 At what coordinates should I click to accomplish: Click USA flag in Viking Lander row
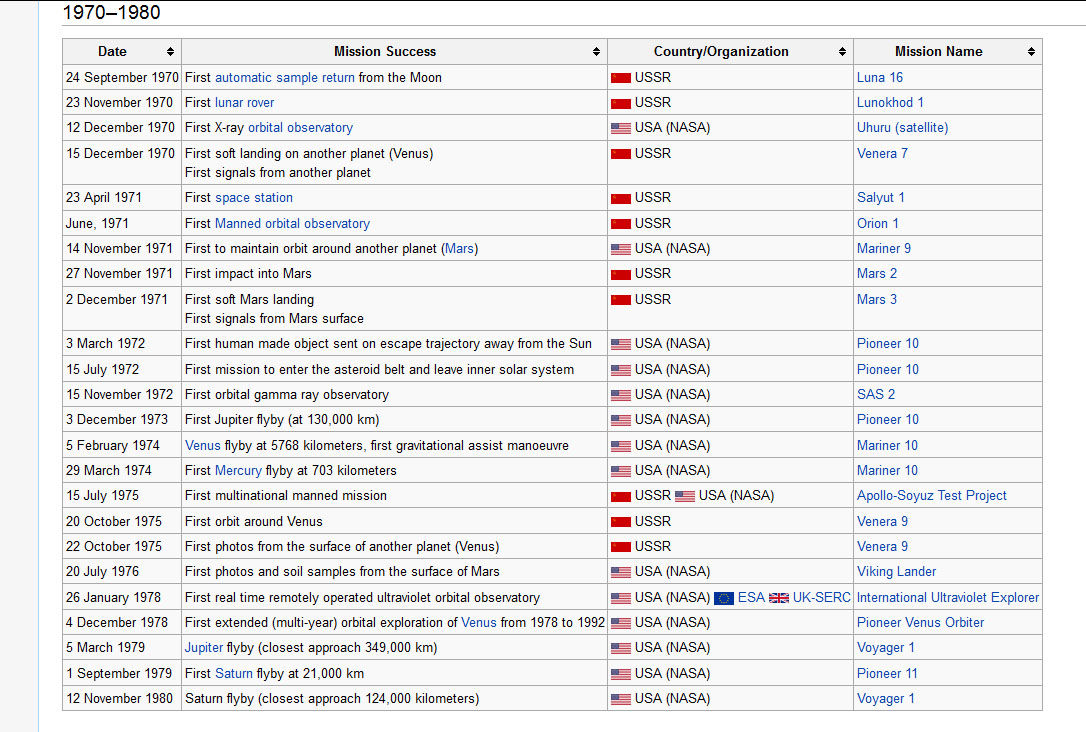tap(621, 573)
